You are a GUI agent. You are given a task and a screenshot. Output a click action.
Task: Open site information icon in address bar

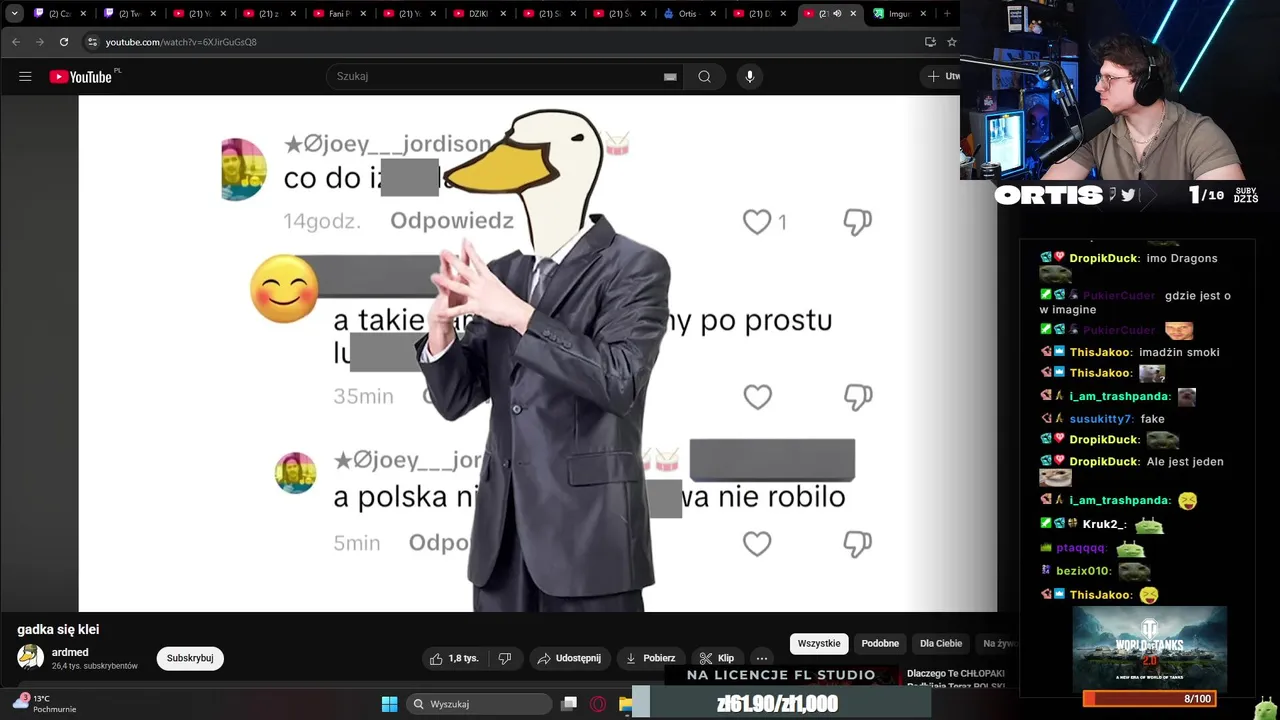coord(92,42)
